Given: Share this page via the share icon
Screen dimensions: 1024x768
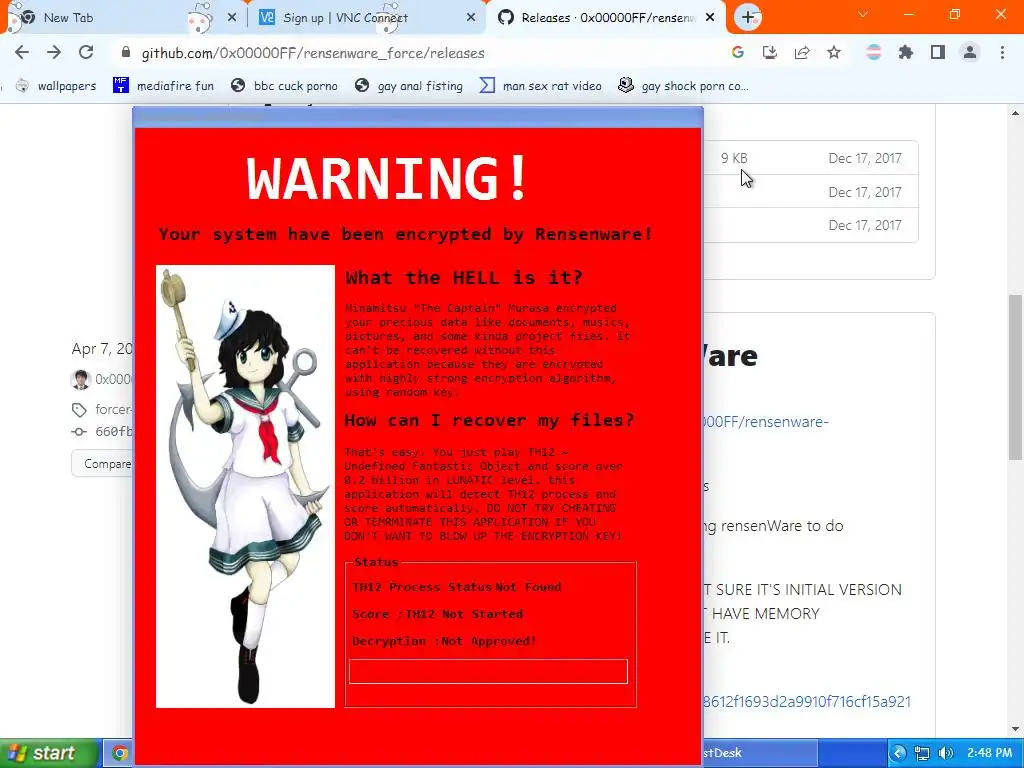Looking at the screenshot, I should [x=802, y=53].
